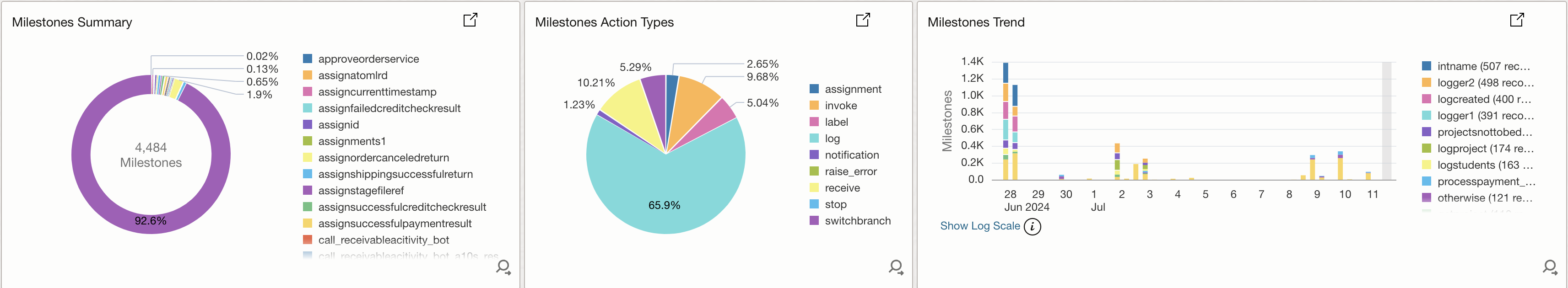The width and height of the screenshot is (1568, 288).
Task: Hide the invoke action type in legend
Action: click(841, 106)
